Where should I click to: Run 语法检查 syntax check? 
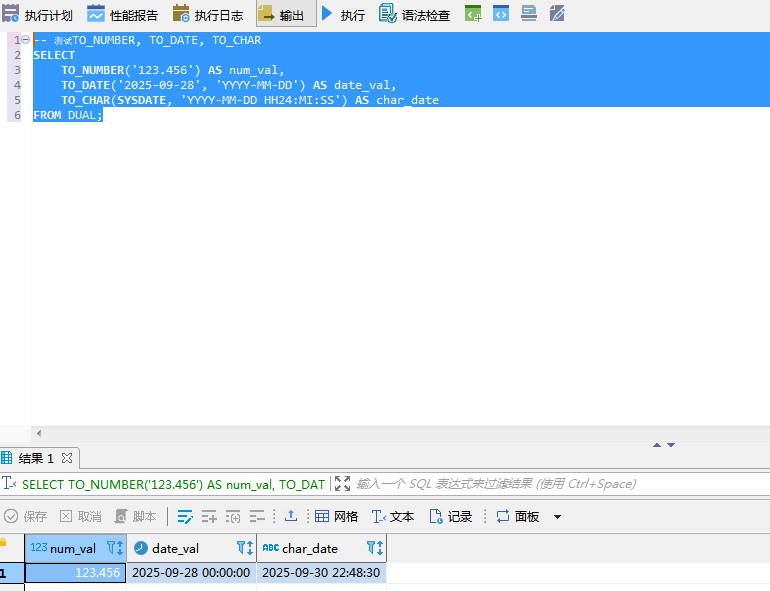pos(414,15)
